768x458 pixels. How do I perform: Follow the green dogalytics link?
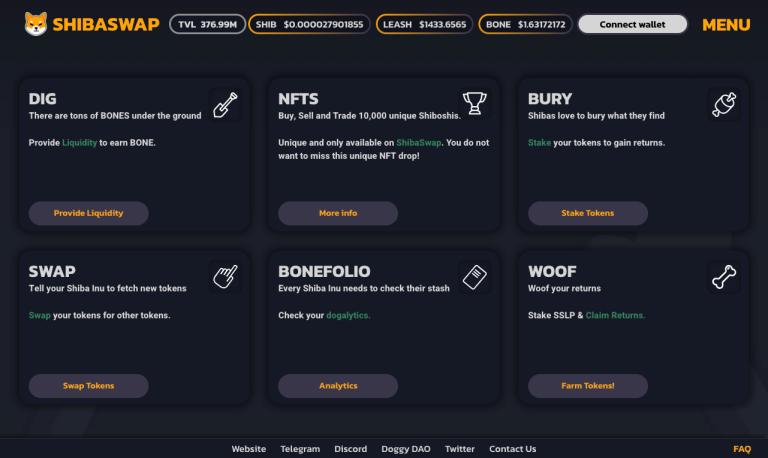(x=348, y=315)
